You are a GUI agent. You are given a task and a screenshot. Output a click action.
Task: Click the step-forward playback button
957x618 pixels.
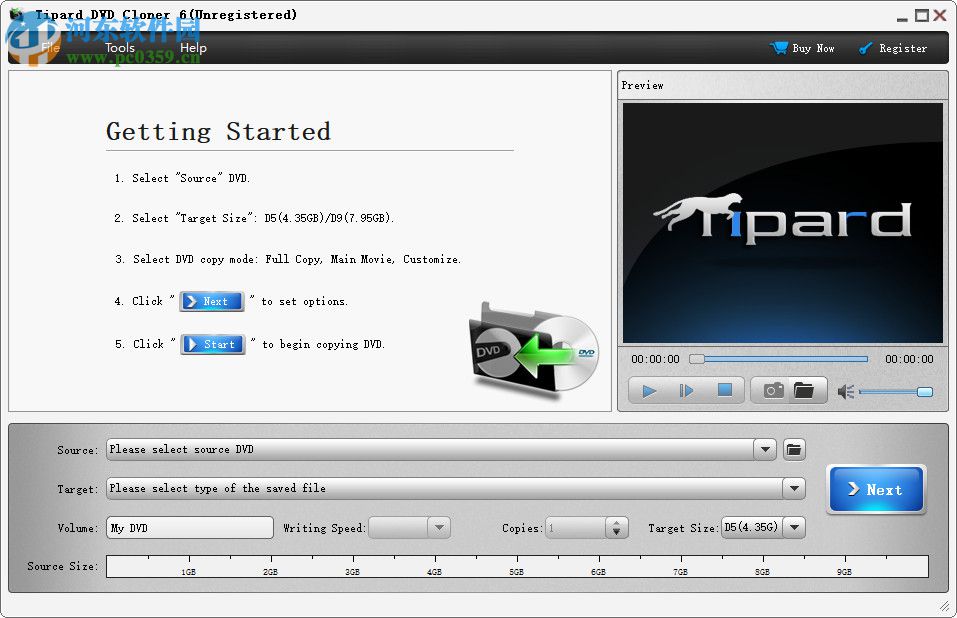coord(687,391)
